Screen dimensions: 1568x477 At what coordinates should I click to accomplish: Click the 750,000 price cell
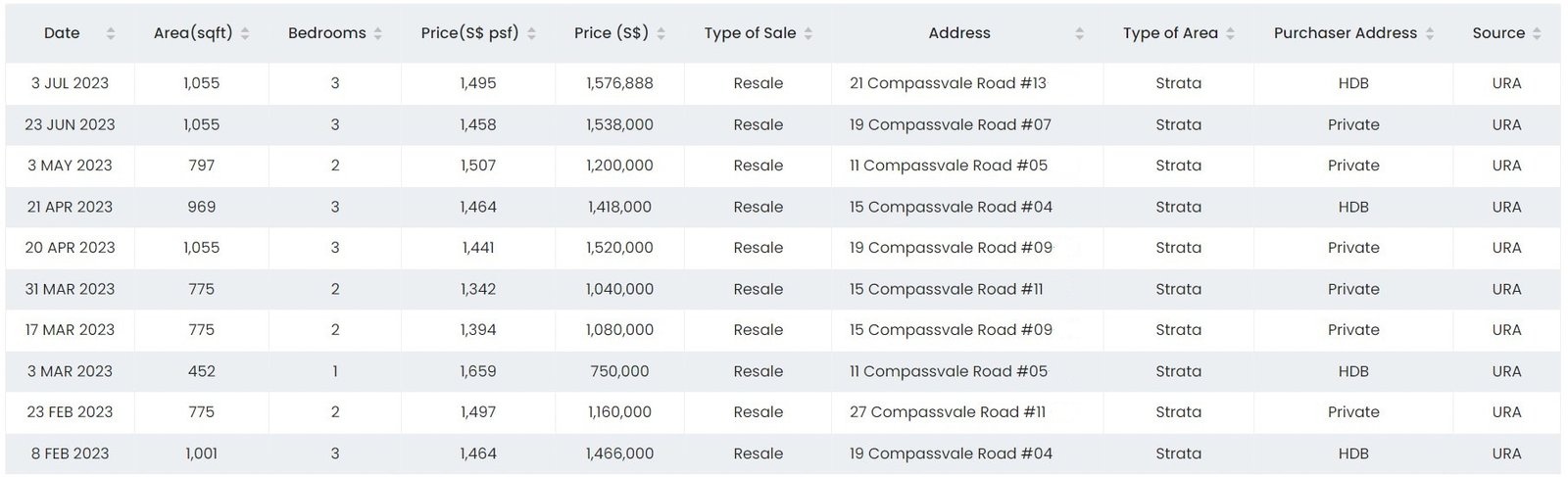pos(619,371)
